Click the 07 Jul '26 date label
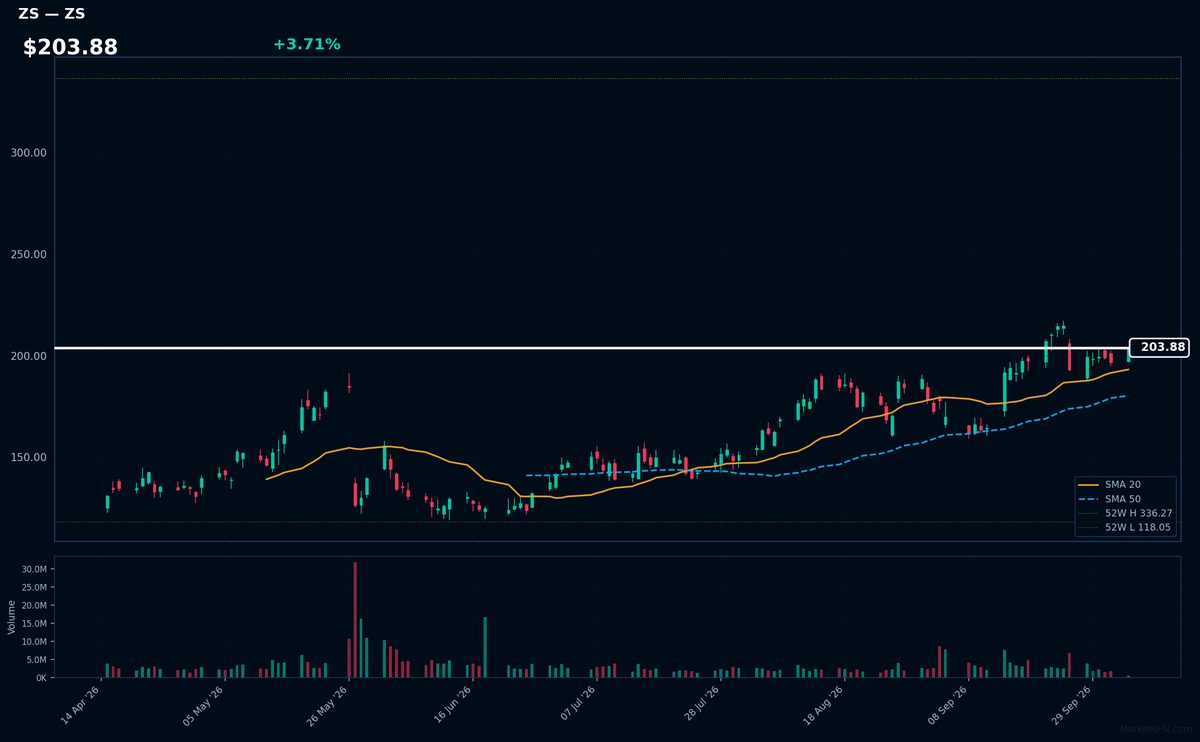Viewport: 1200px width, 742px height. coord(577,704)
